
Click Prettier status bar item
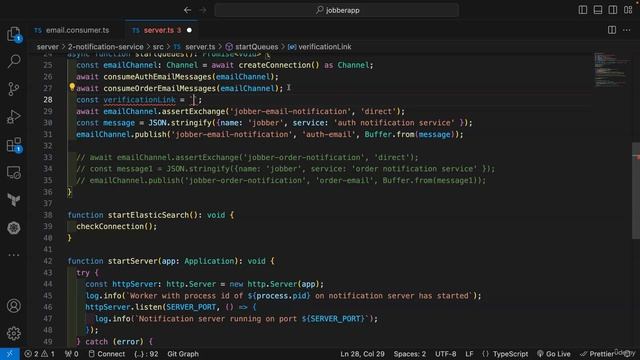597,354
